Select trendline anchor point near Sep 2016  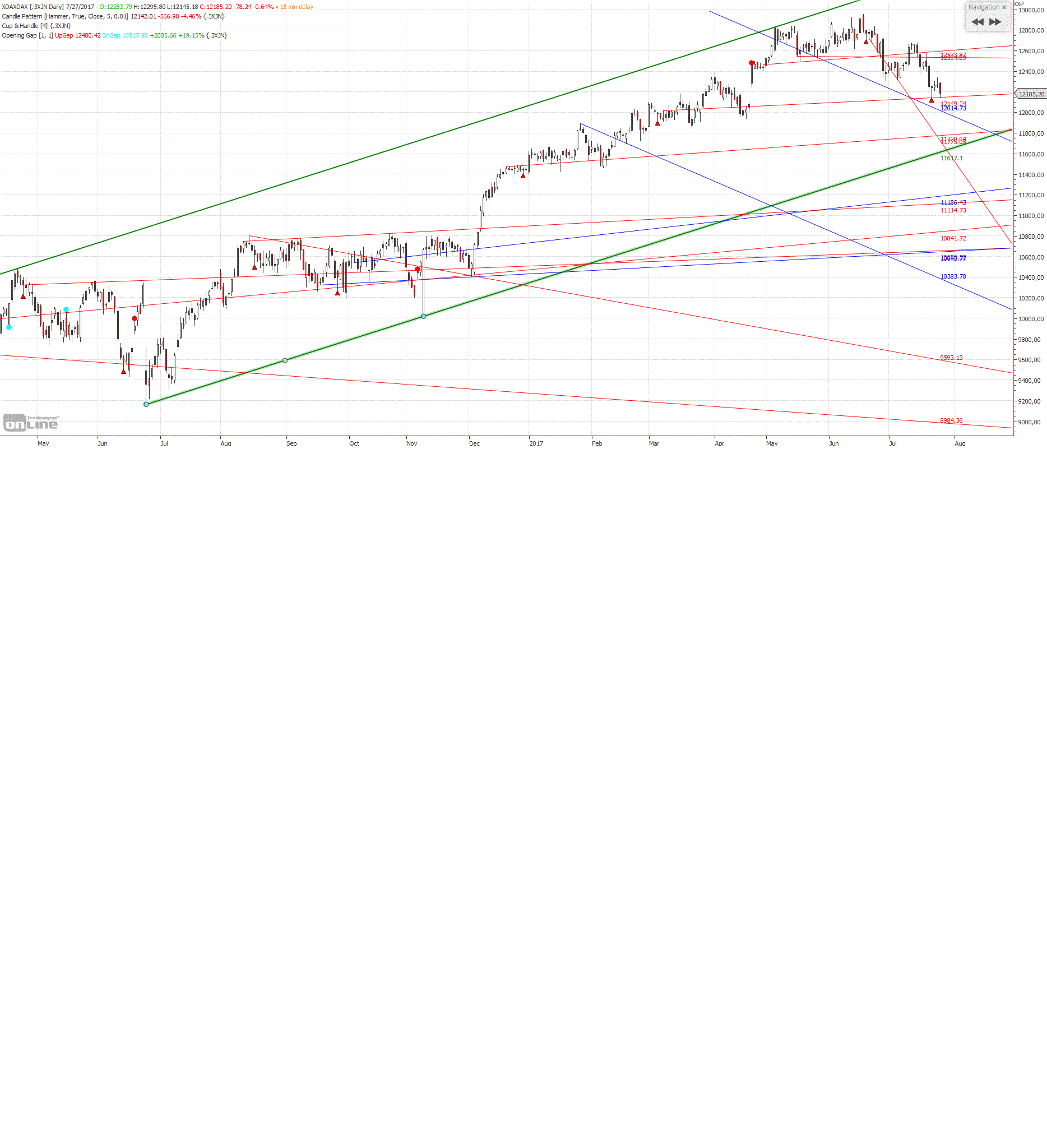point(285,360)
